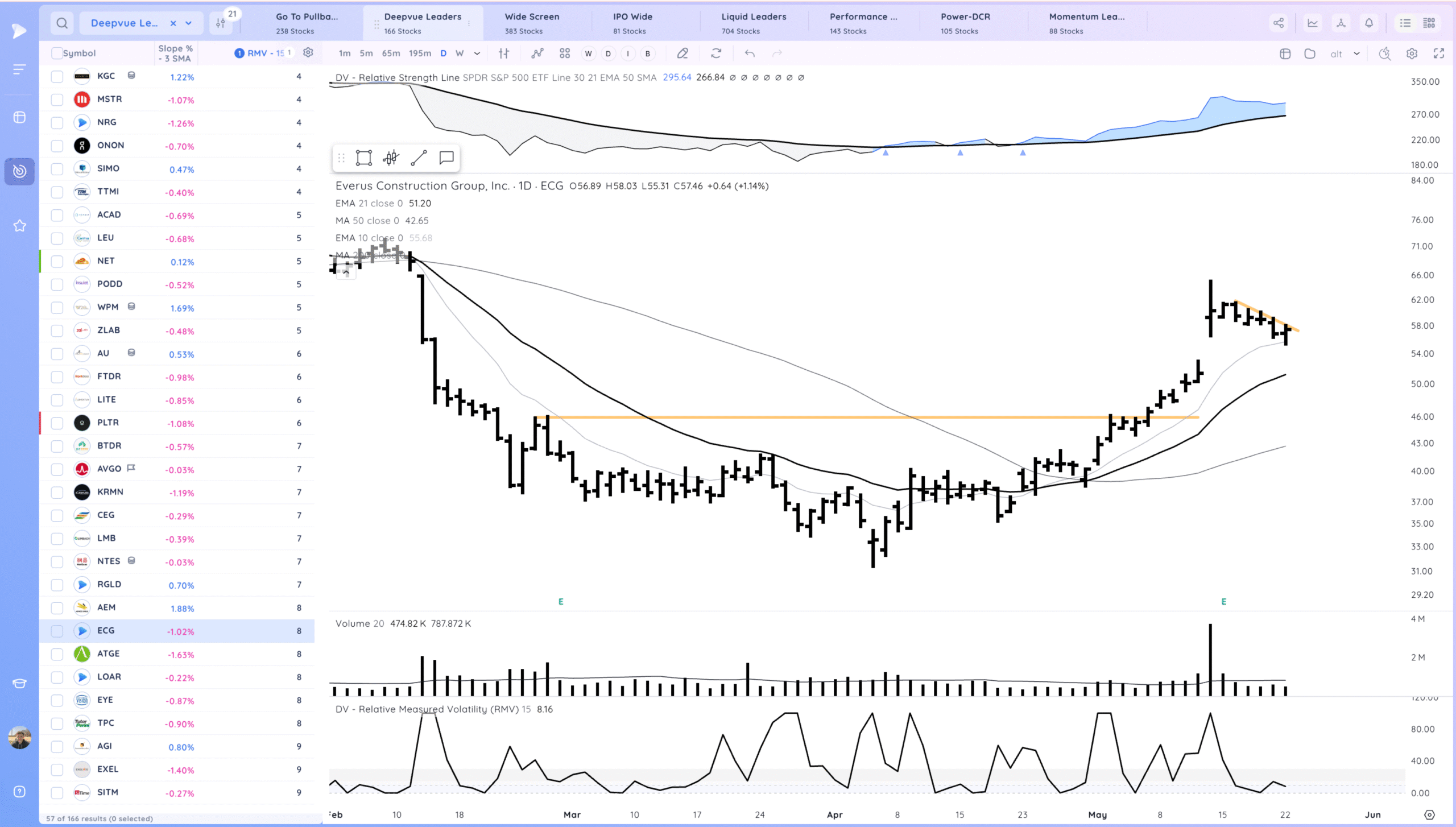Image resolution: width=1456 pixels, height=827 pixels.
Task: Click the network nodes icon in top bar
Action: pos(1341,23)
